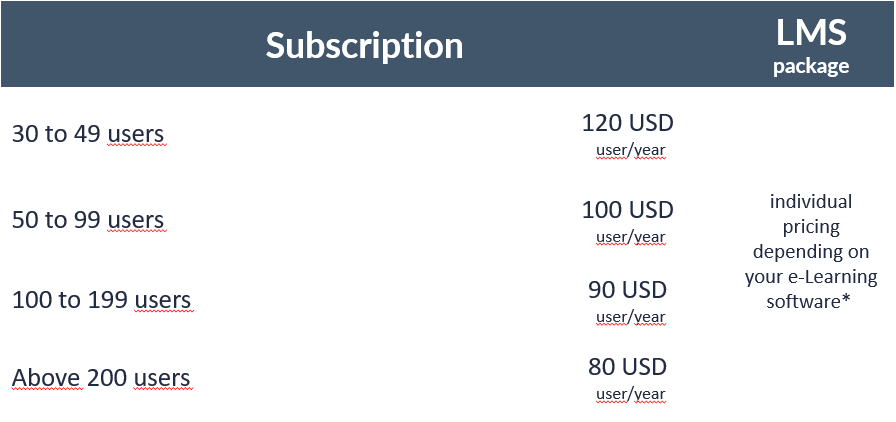
Task: Click user/year under 120 USD
Action: 631,150
